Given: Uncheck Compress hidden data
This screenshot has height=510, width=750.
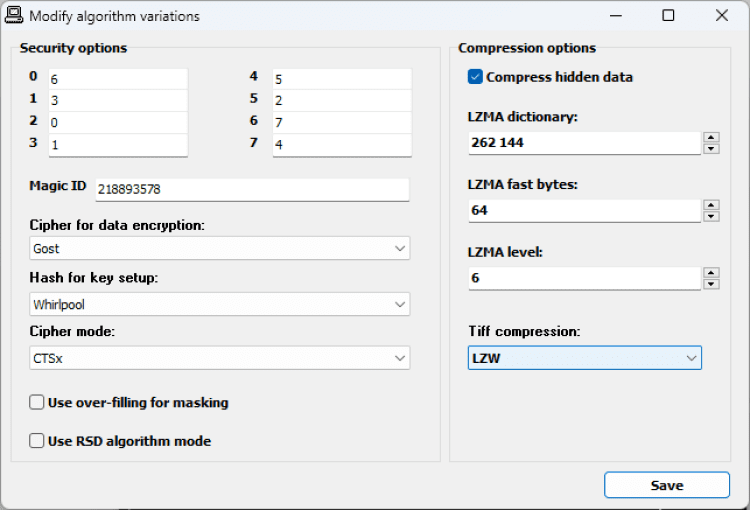Looking at the screenshot, I should 475,77.
